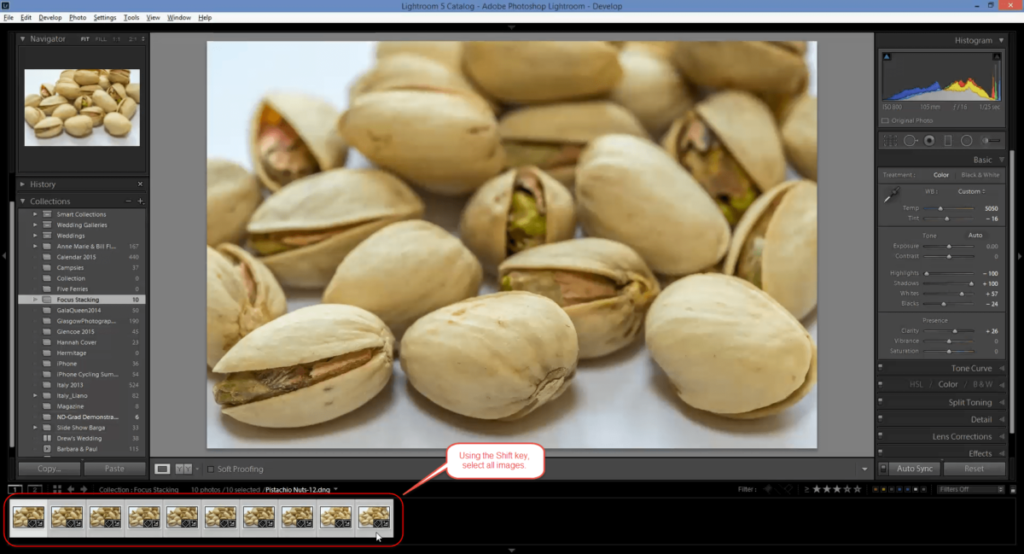1024x554 pixels.
Task: Filter by rejected flag icon
Action: [789, 489]
